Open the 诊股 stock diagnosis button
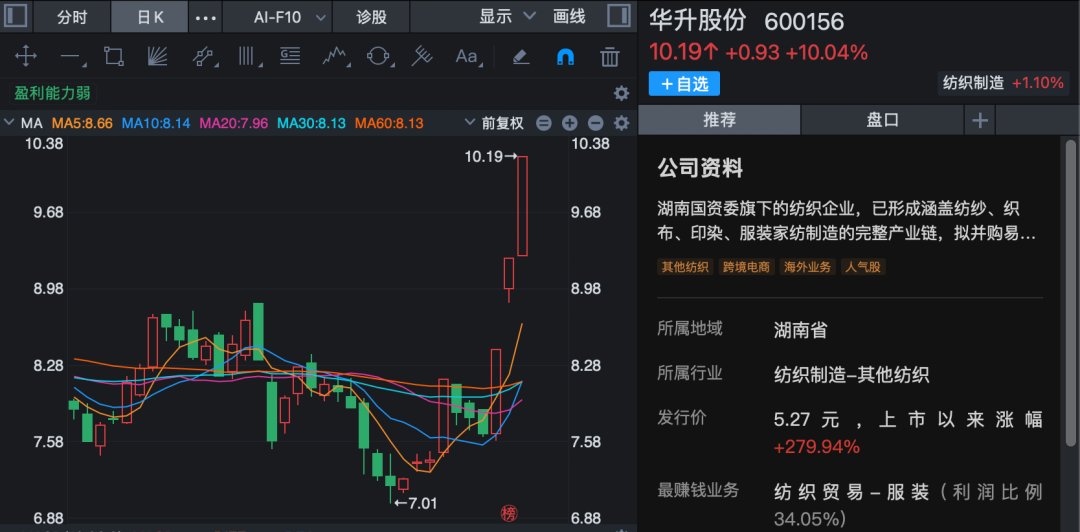Image resolution: width=1080 pixels, height=532 pixels. (371, 17)
